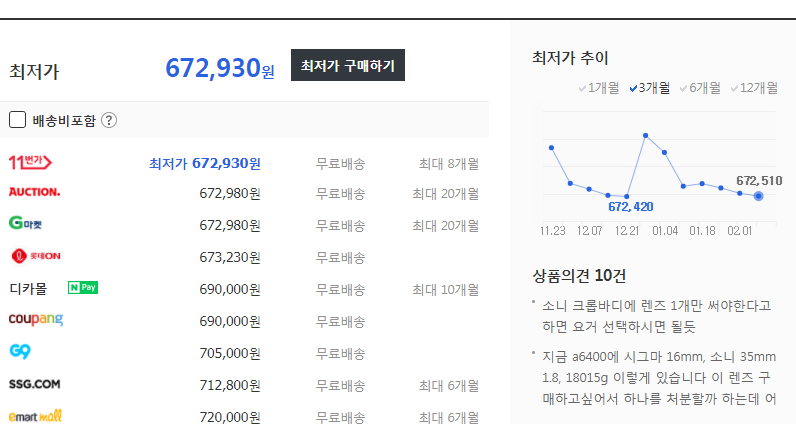Click the 최대 8개월 installment text for 11번가

click(449, 164)
